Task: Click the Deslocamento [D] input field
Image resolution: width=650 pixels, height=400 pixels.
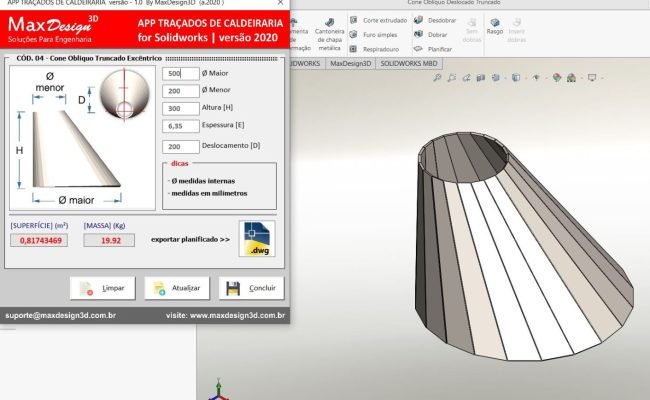Action: (181, 147)
